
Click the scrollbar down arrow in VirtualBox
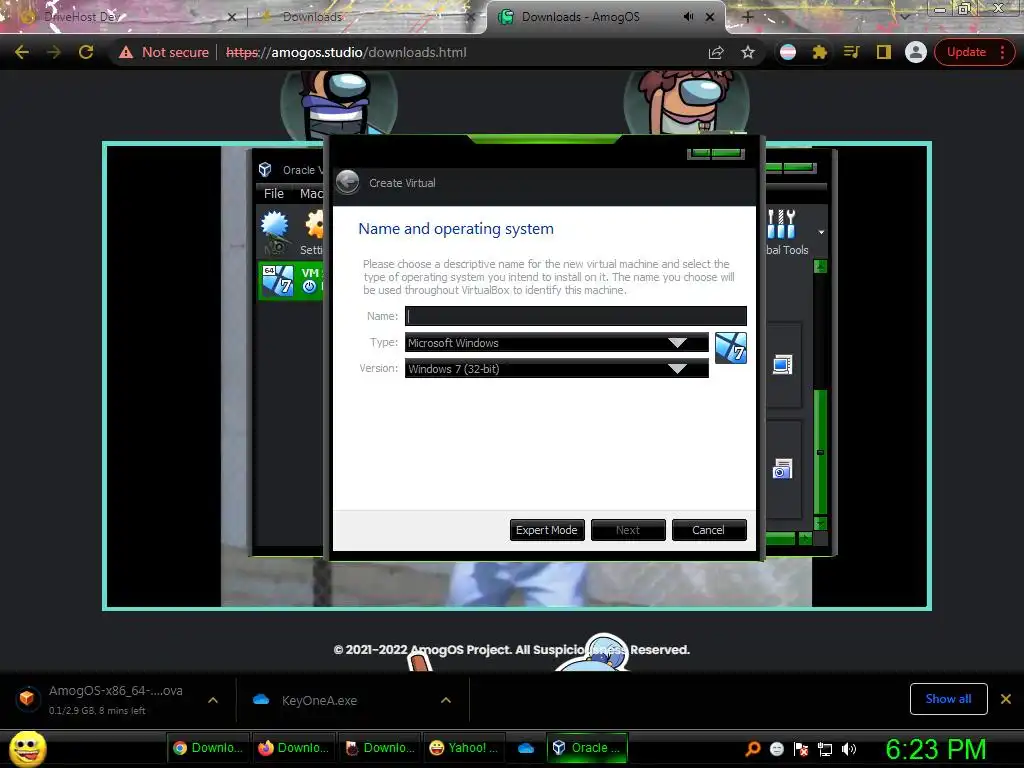coord(821,523)
